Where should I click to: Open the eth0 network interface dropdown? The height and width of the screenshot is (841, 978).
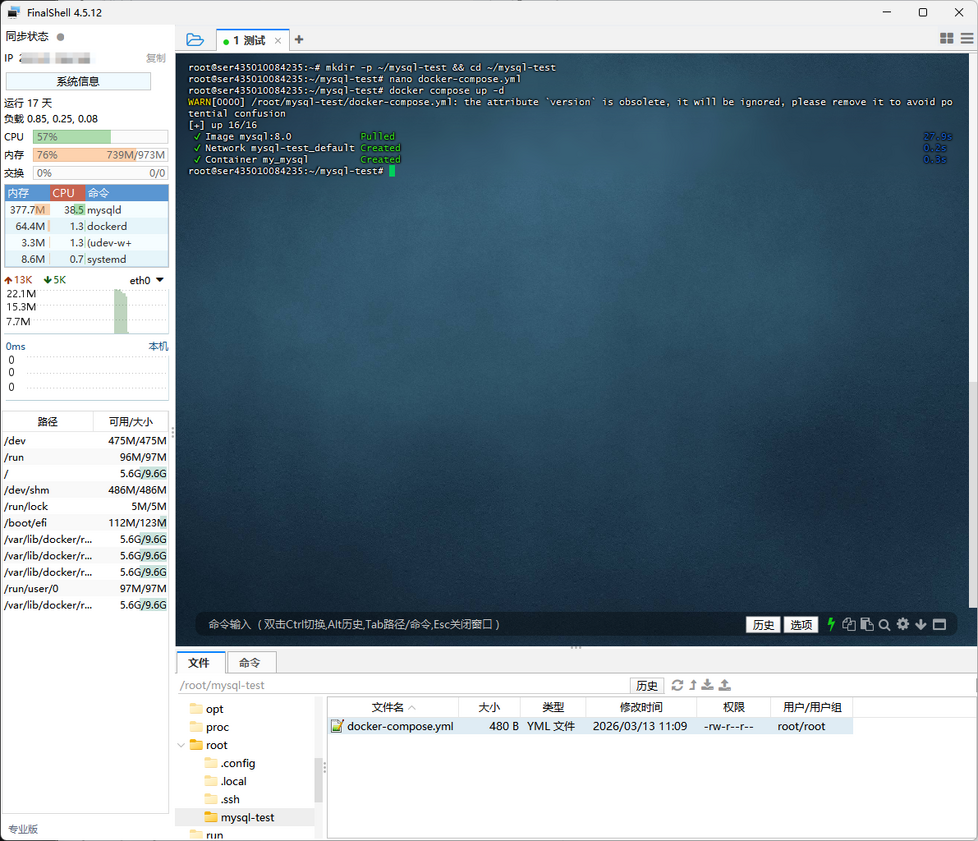pos(159,280)
